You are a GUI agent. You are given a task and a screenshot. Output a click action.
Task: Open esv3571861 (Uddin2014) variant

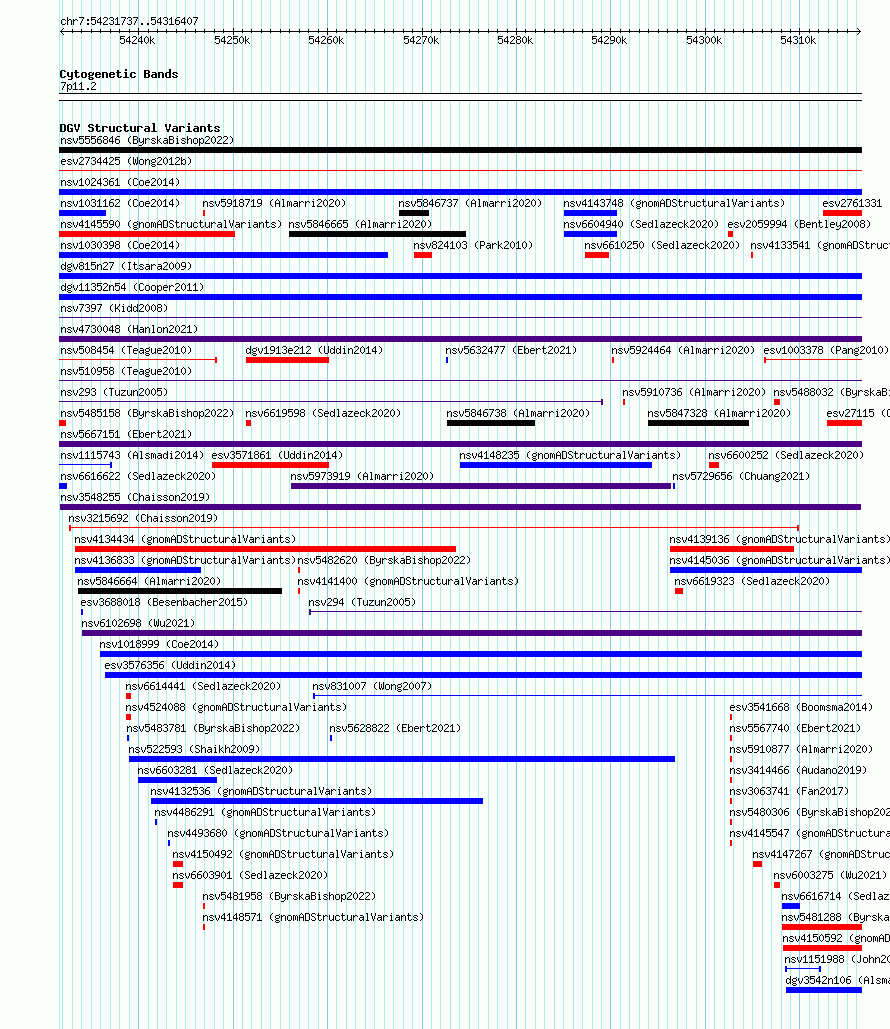click(x=277, y=455)
